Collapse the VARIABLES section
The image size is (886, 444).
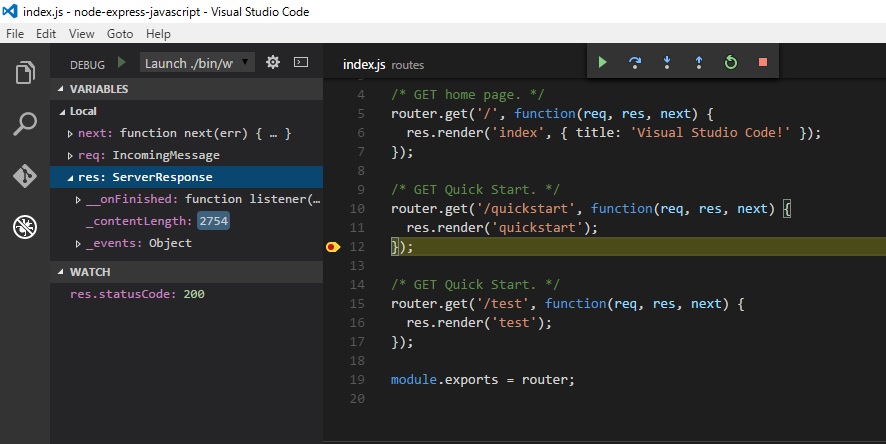point(60,89)
